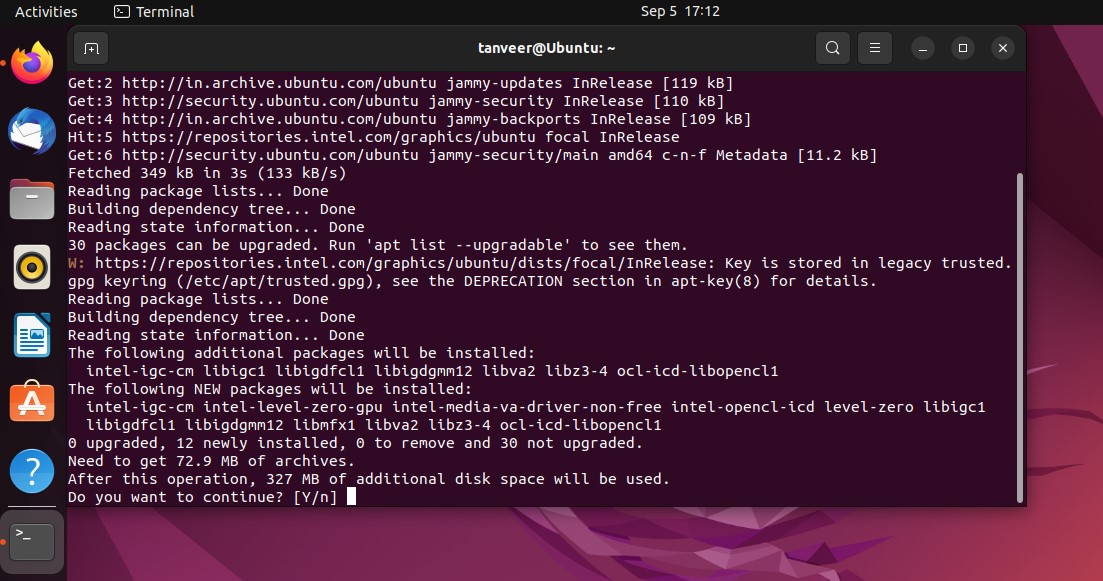1103x581 pixels.
Task: Open the terminal search bar
Action: point(832,48)
